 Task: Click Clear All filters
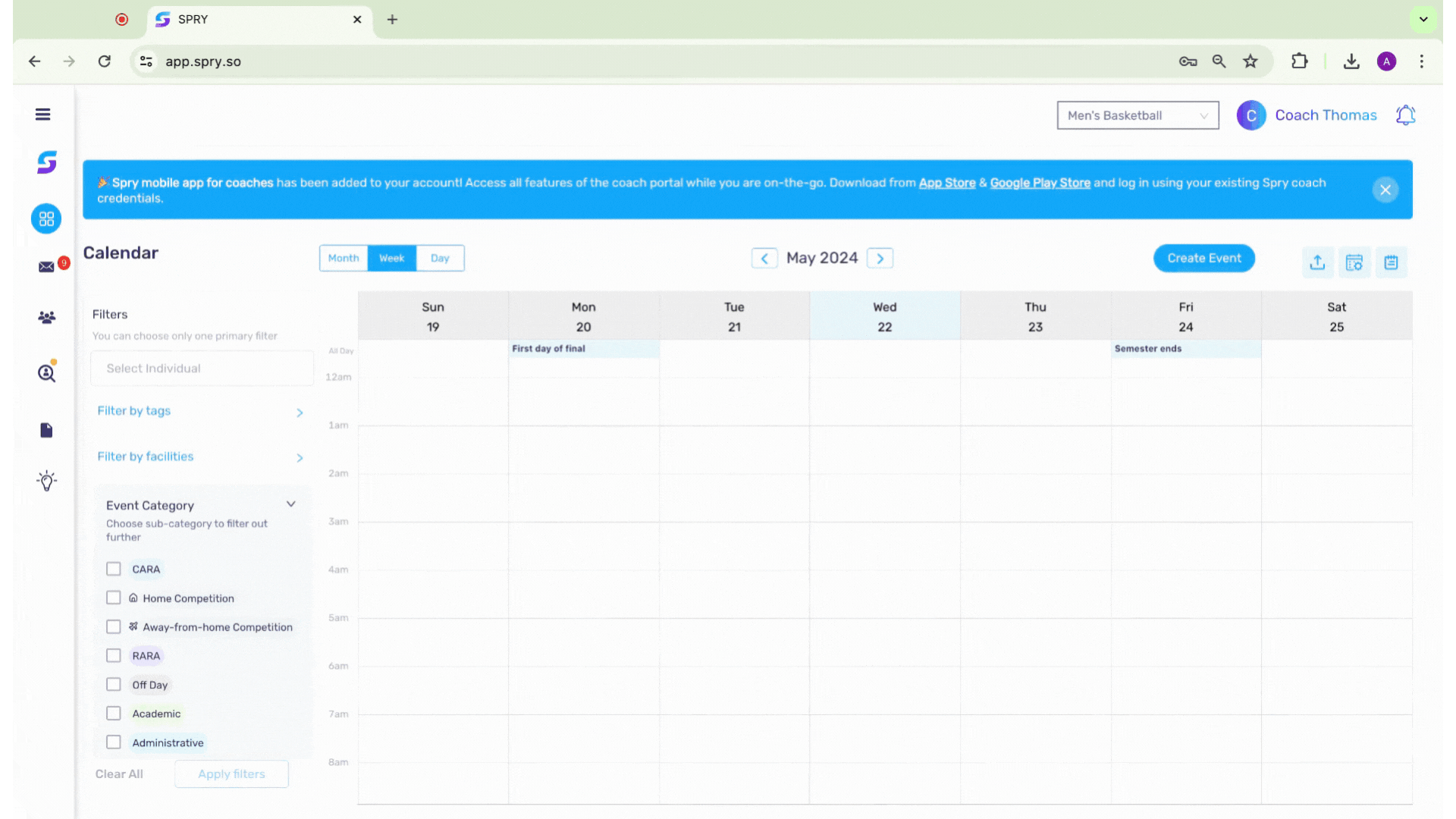(119, 774)
